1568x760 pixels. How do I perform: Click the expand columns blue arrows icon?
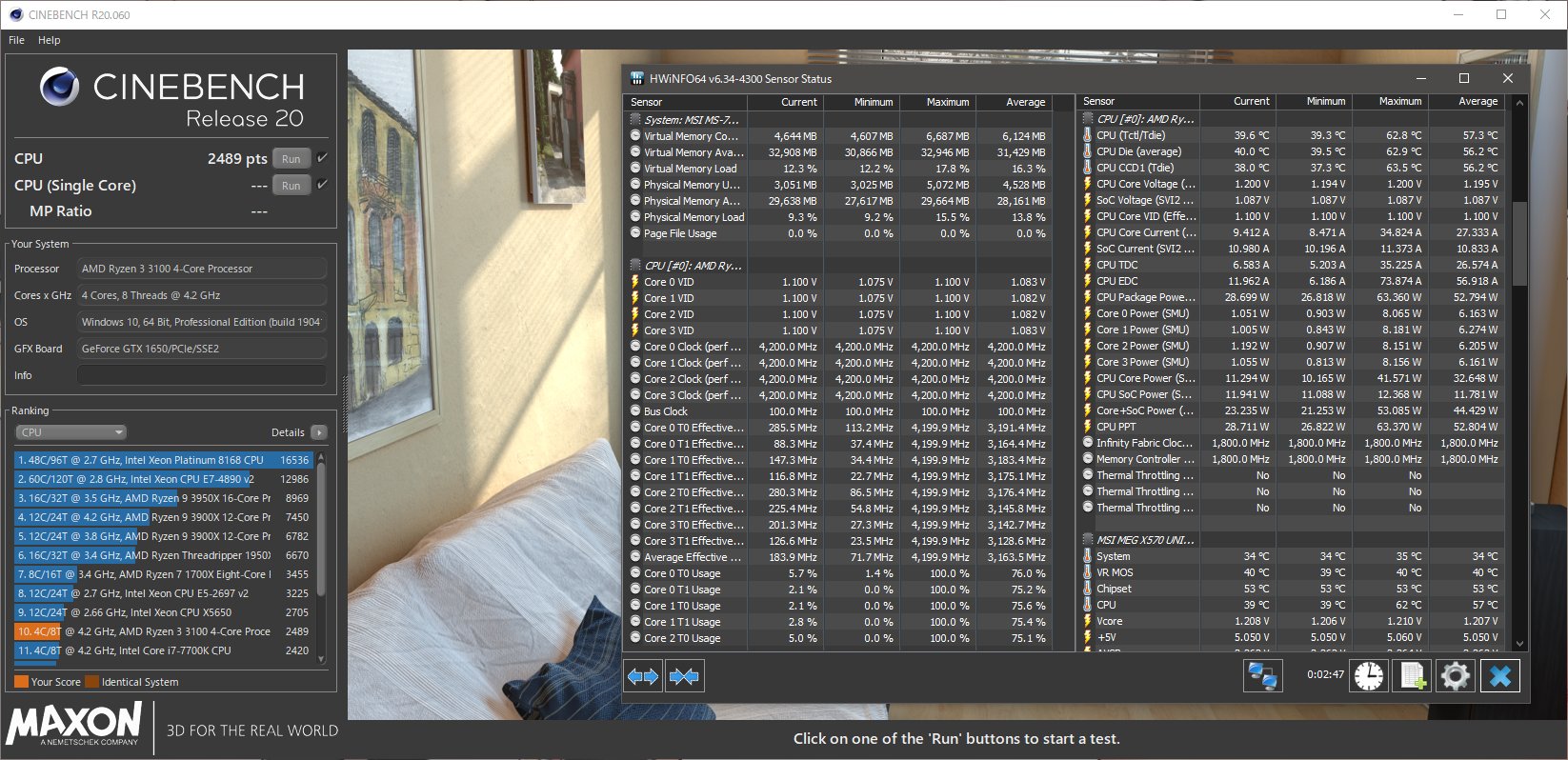pyautogui.click(x=643, y=676)
